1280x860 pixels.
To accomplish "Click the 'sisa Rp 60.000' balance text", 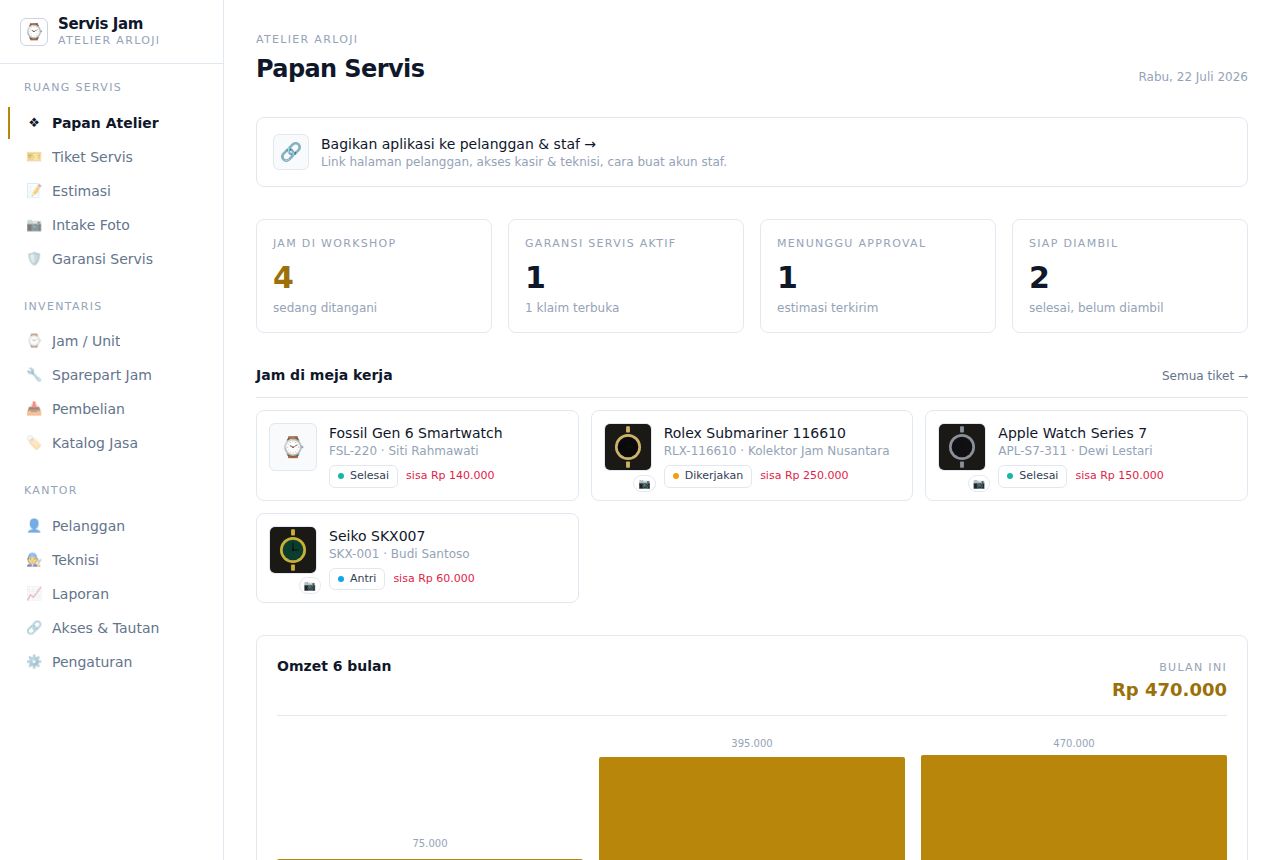I will (x=434, y=579).
